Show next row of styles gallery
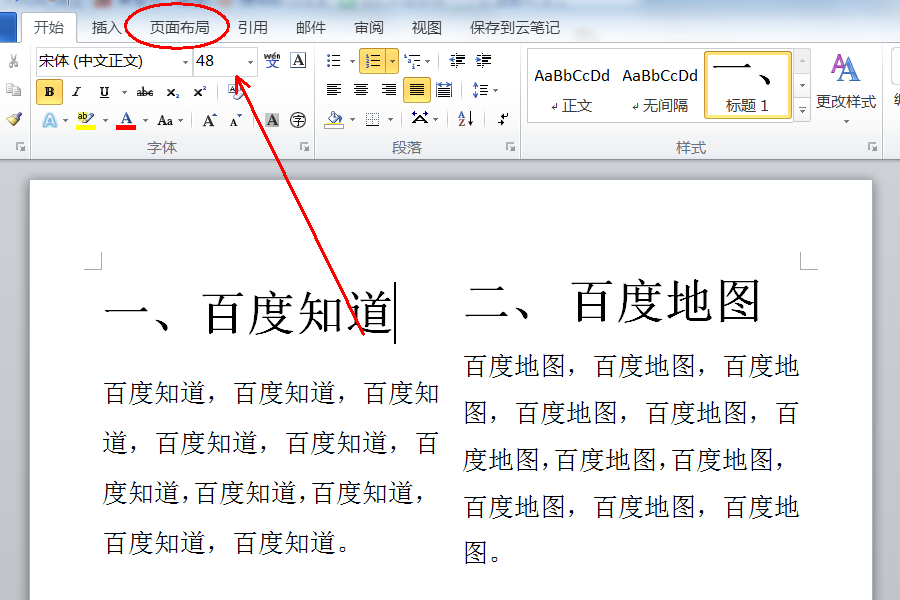Viewport: 900px width, 600px height. pos(802,86)
